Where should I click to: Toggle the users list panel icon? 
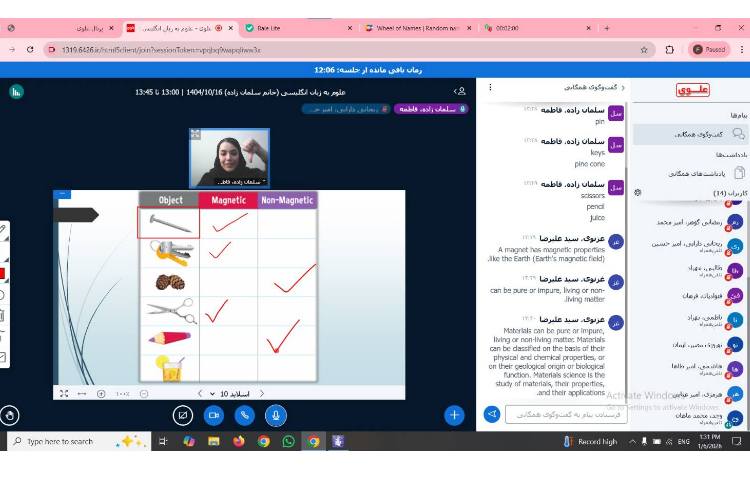pyautogui.click(x=460, y=91)
